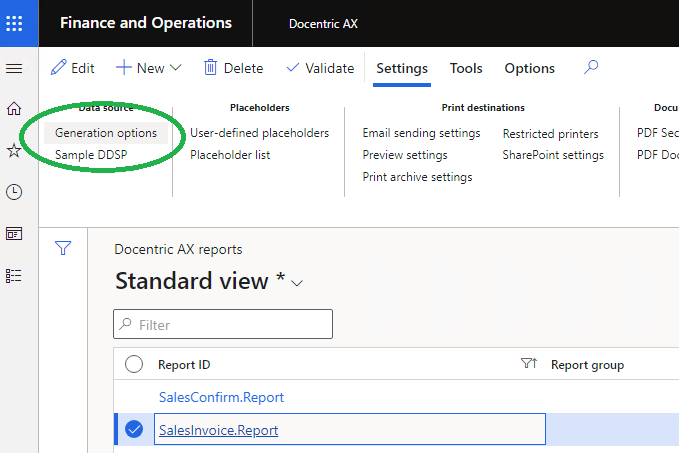Image resolution: width=679 pixels, height=453 pixels.
Task: Open Restricted printers
Action: point(550,134)
